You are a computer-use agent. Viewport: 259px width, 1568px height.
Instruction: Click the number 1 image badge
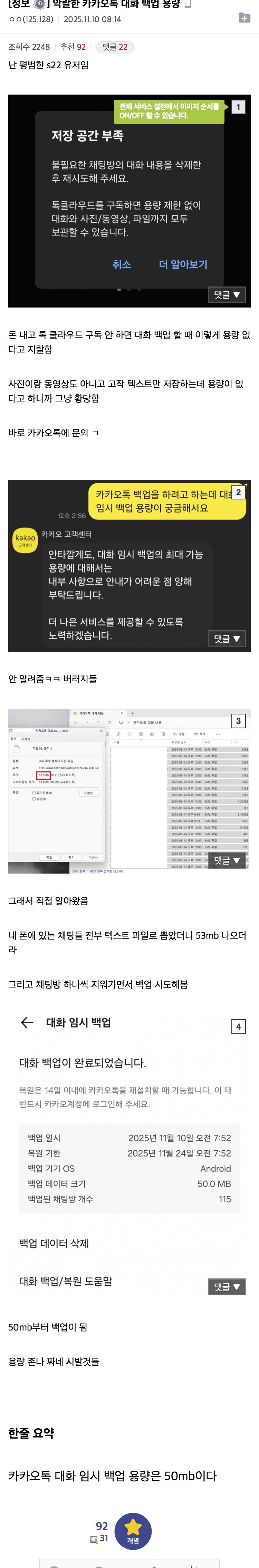[238, 107]
